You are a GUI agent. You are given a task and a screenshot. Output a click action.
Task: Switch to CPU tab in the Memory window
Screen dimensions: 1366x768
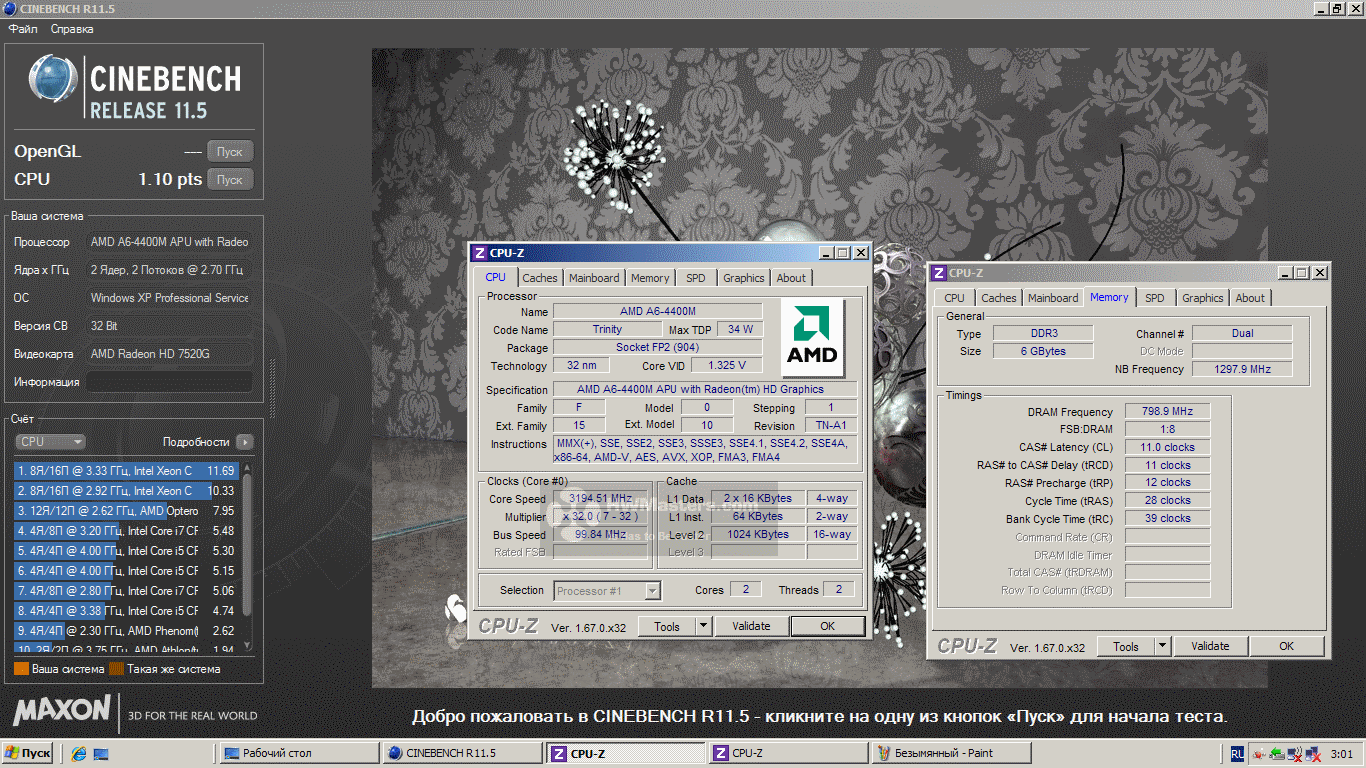955,298
